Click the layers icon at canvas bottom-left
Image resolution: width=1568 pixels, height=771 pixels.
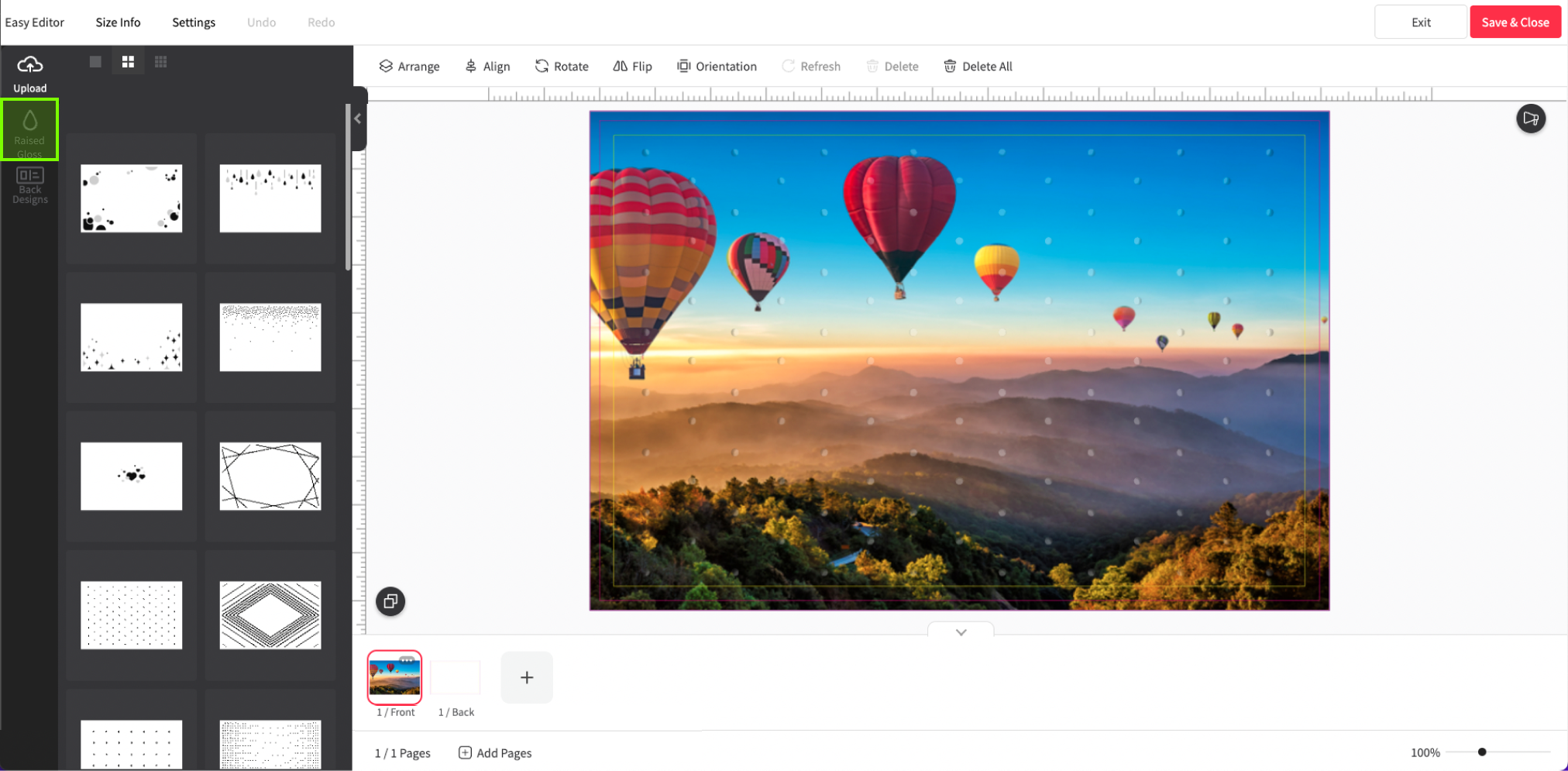390,601
